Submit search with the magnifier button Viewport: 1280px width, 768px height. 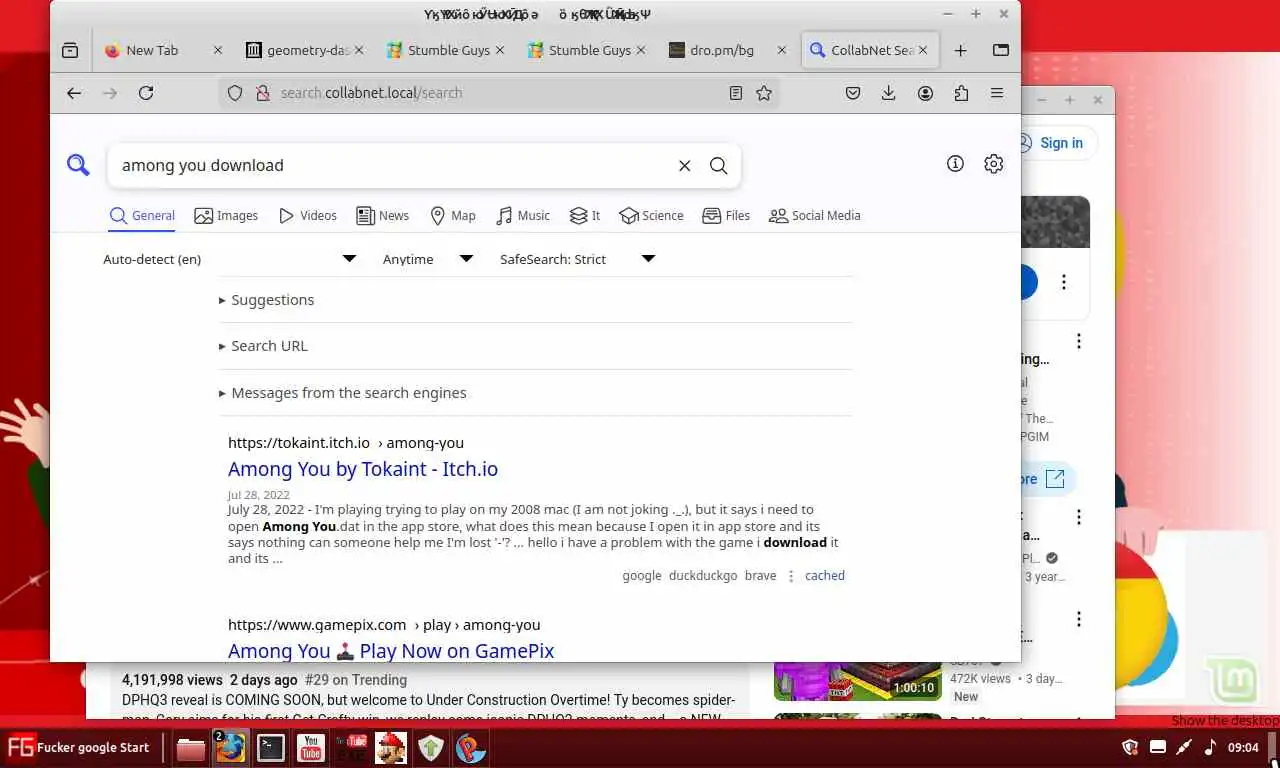point(718,166)
